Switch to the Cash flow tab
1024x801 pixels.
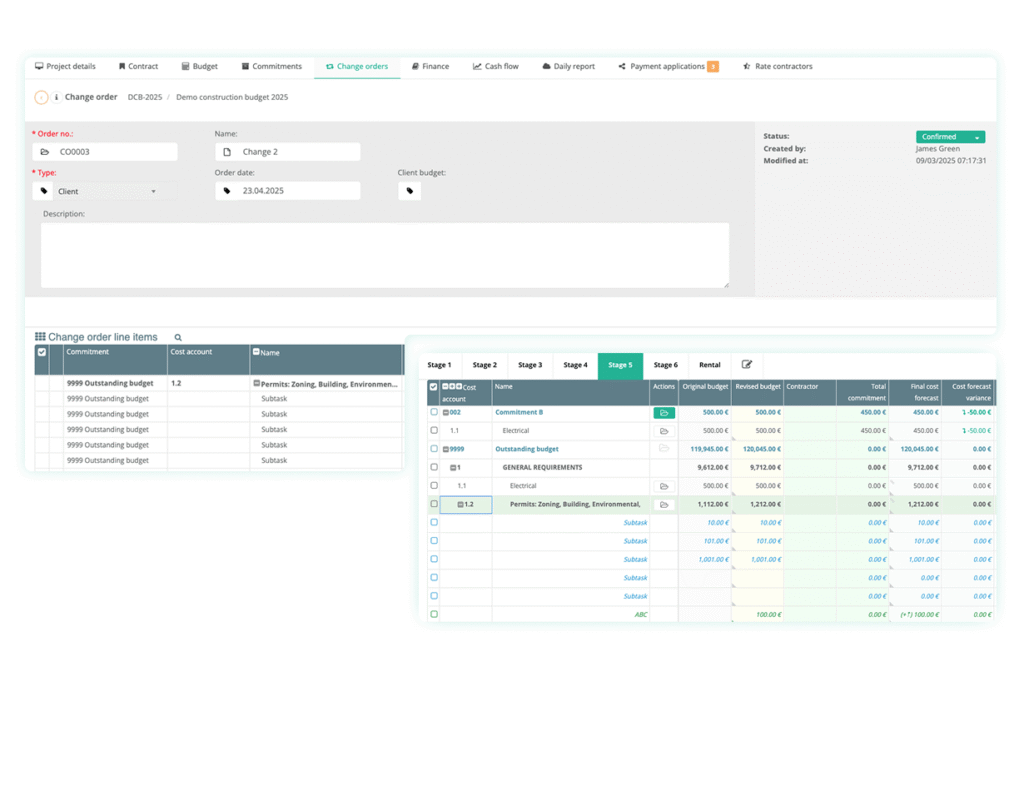495,66
